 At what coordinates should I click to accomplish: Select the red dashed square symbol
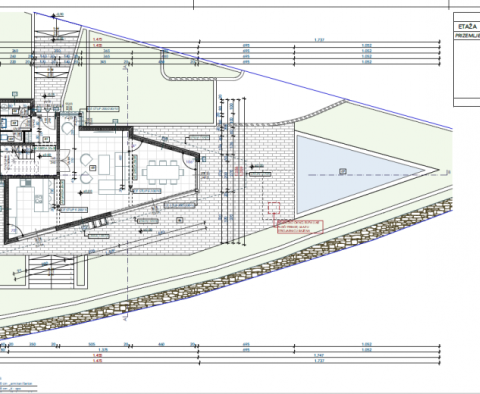pyautogui.click(x=274, y=208)
